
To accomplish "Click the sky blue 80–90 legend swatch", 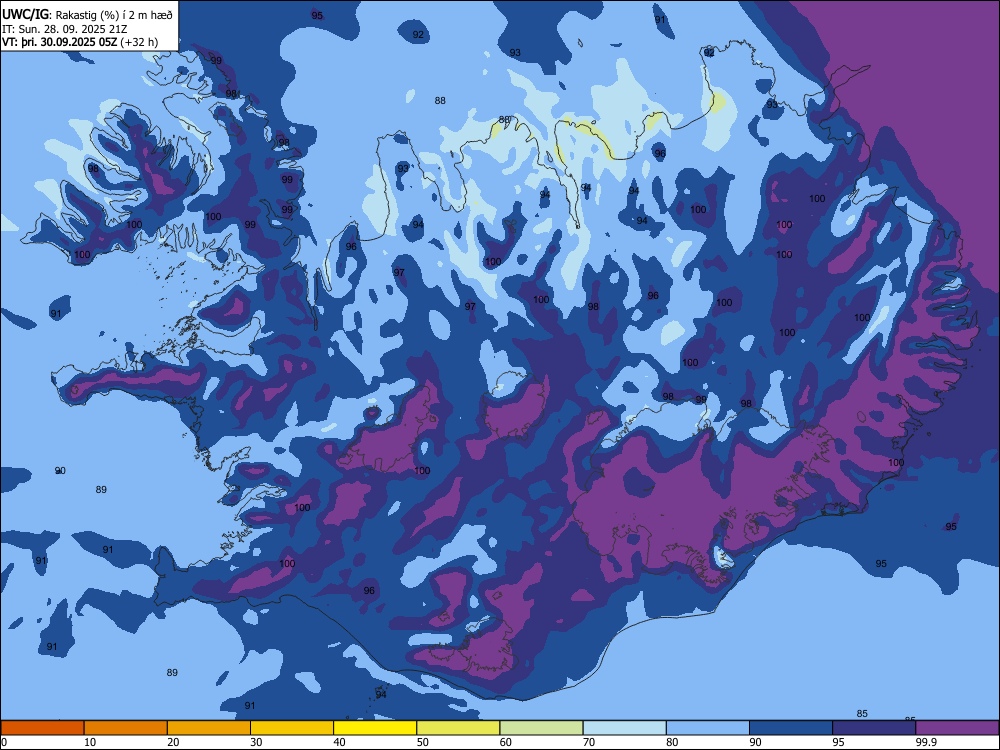I will 708,728.
